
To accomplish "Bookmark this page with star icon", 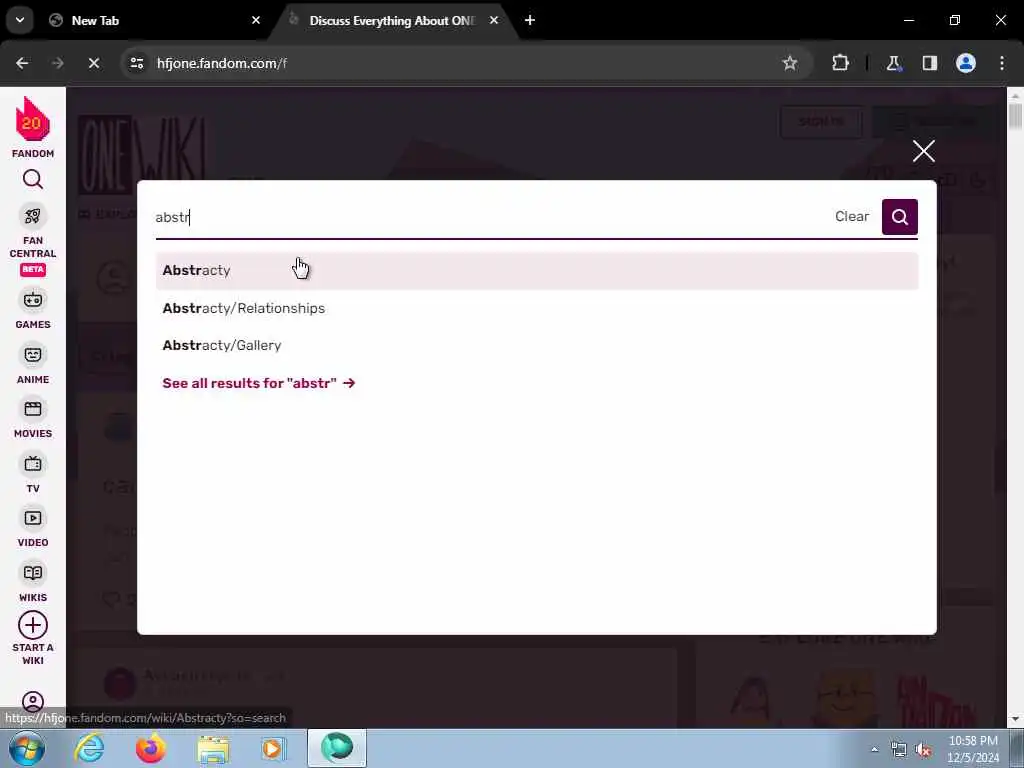I will pyautogui.click(x=790, y=63).
